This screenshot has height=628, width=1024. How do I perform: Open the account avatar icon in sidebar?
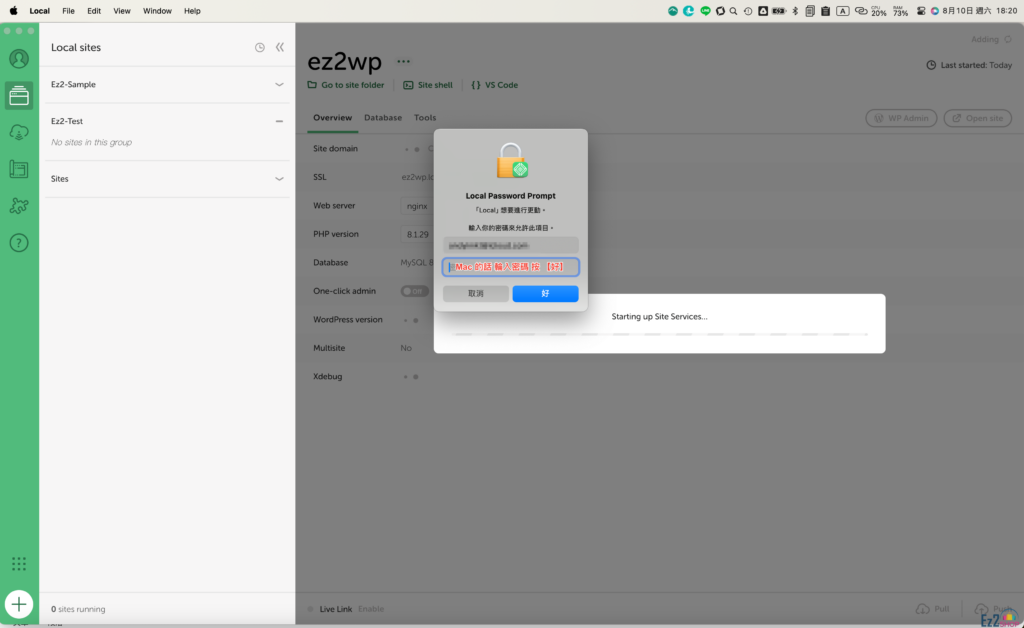(x=19, y=59)
